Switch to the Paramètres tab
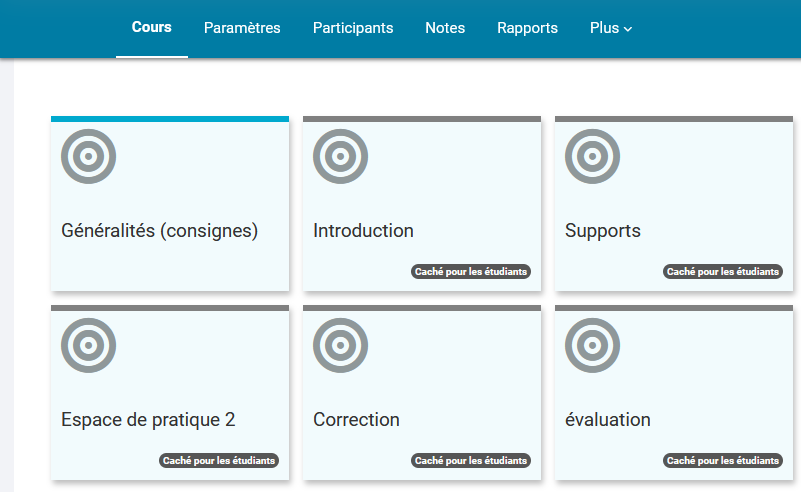The width and height of the screenshot is (801, 492). [x=242, y=28]
